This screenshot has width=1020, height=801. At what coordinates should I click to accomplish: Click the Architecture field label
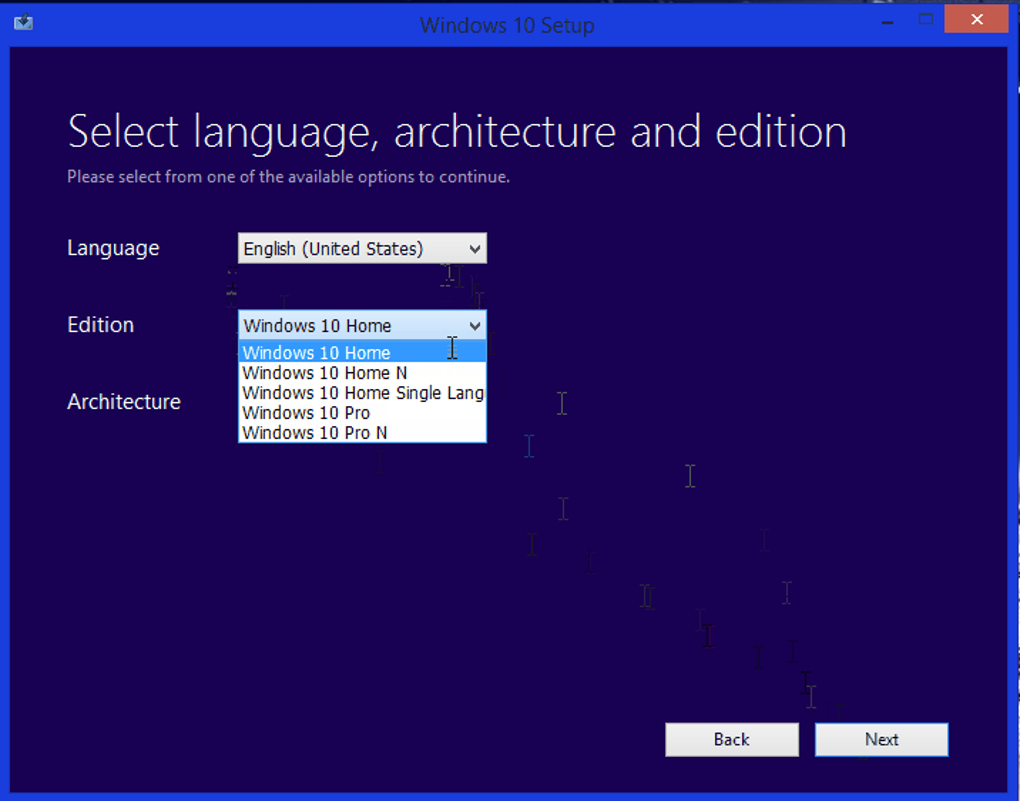(x=124, y=401)
